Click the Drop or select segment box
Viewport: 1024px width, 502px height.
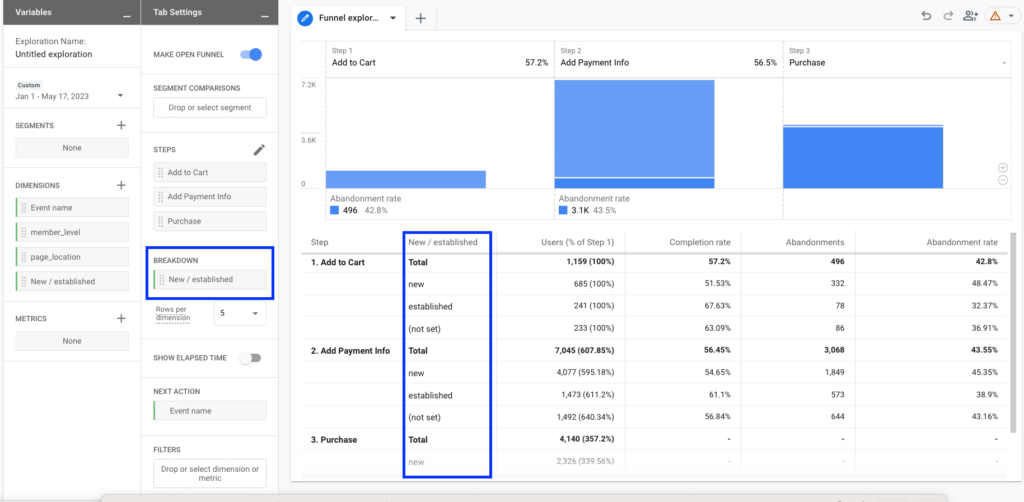pos(210,107)
